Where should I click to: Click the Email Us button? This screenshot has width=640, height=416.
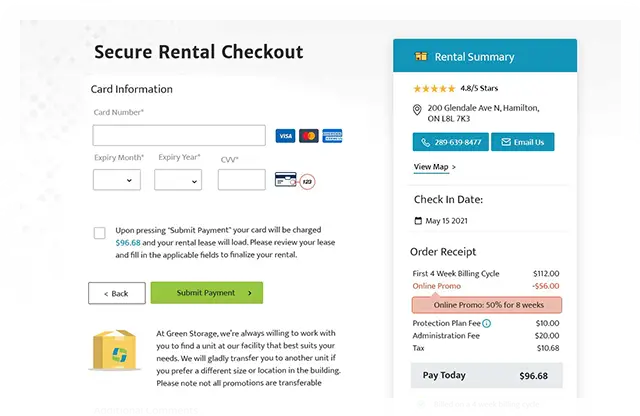522,142
